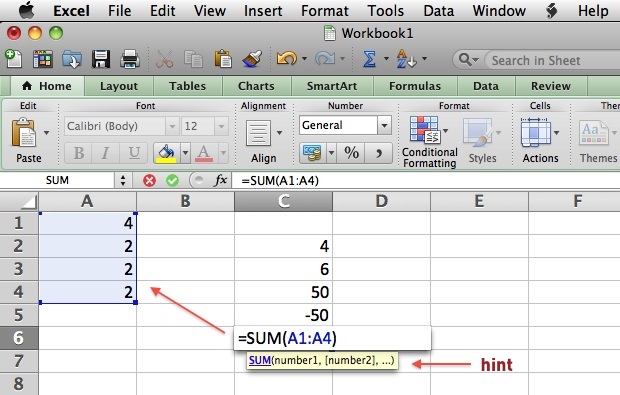Select row 5 header
Screen dimensions: 620x395
(x=19, y=315)
